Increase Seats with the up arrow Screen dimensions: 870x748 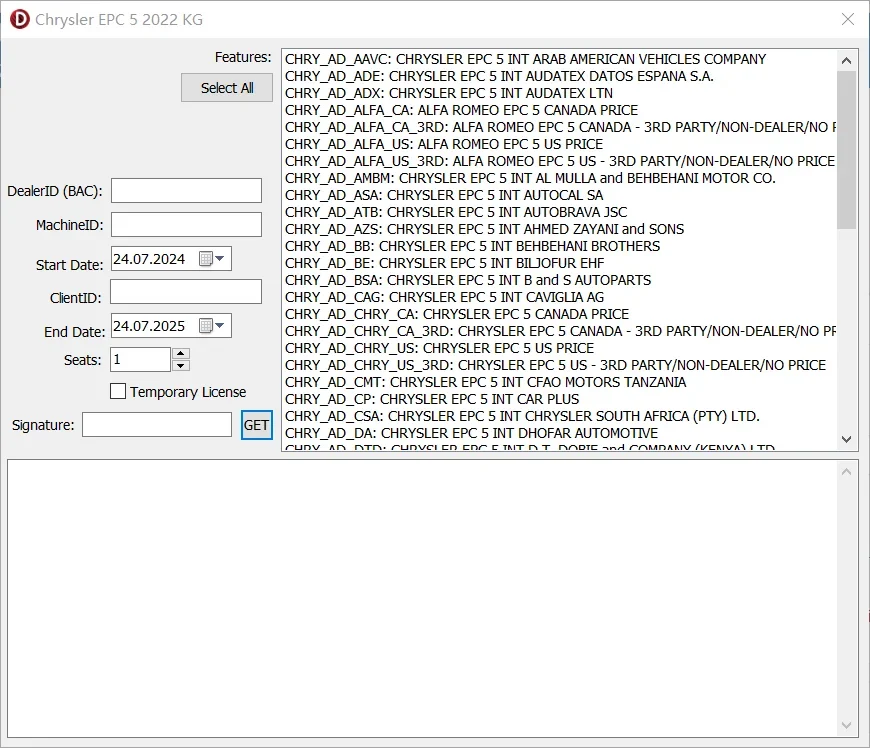[180, 353]
